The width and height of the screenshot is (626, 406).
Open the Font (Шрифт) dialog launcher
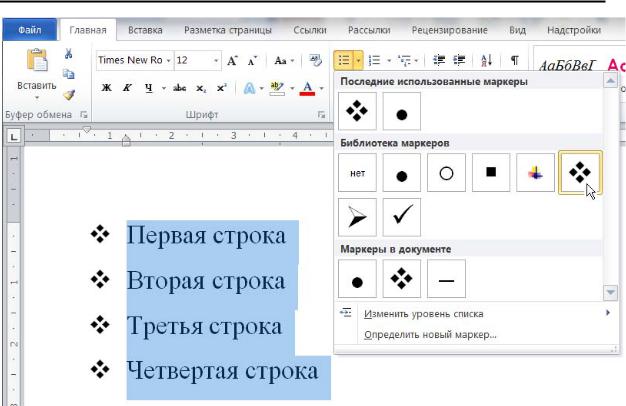(321, 115)
